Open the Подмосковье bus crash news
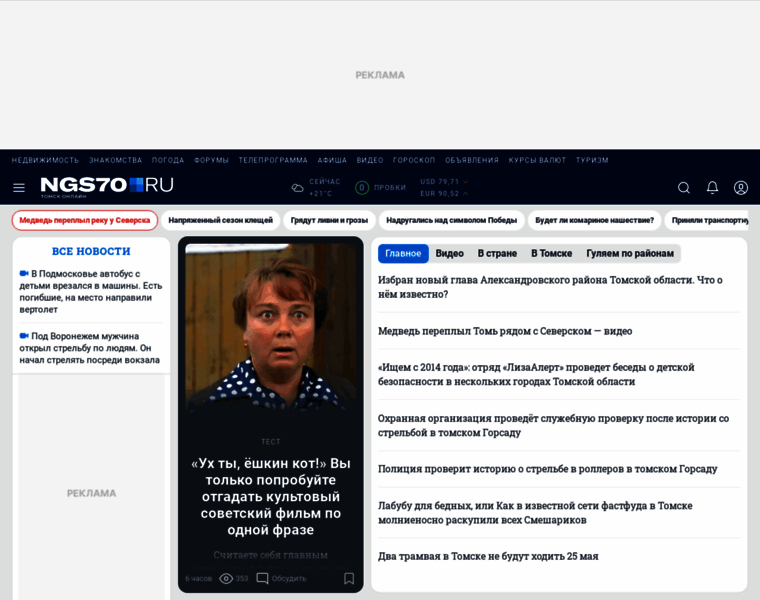The height and width of the screenshot is (600, 760). pyautogui.click(x=91, y=291)
